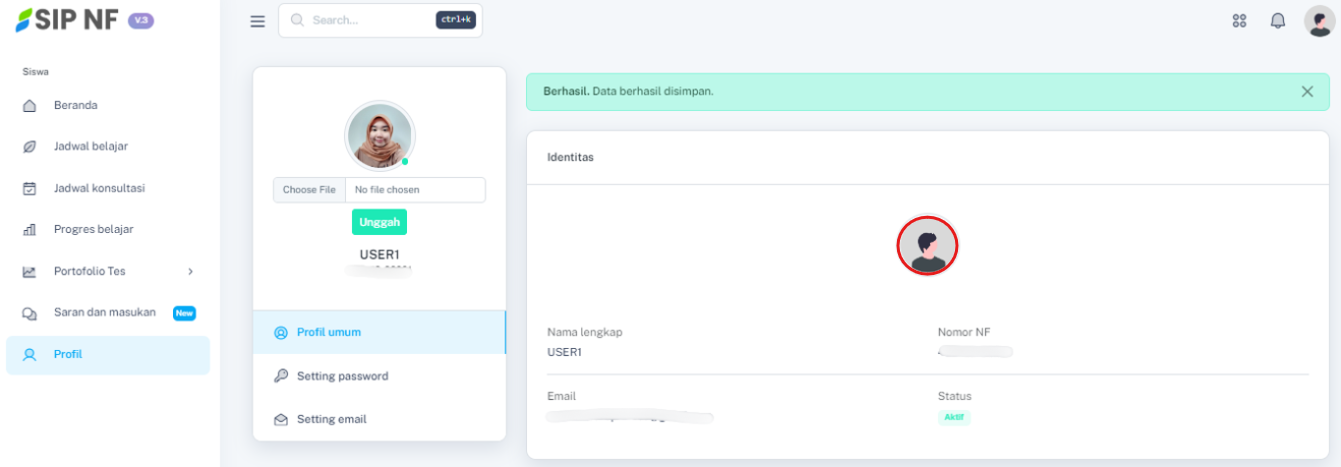Open the notifications bell
Screen dimensions: 1341x467
(x=1277, y=21)
